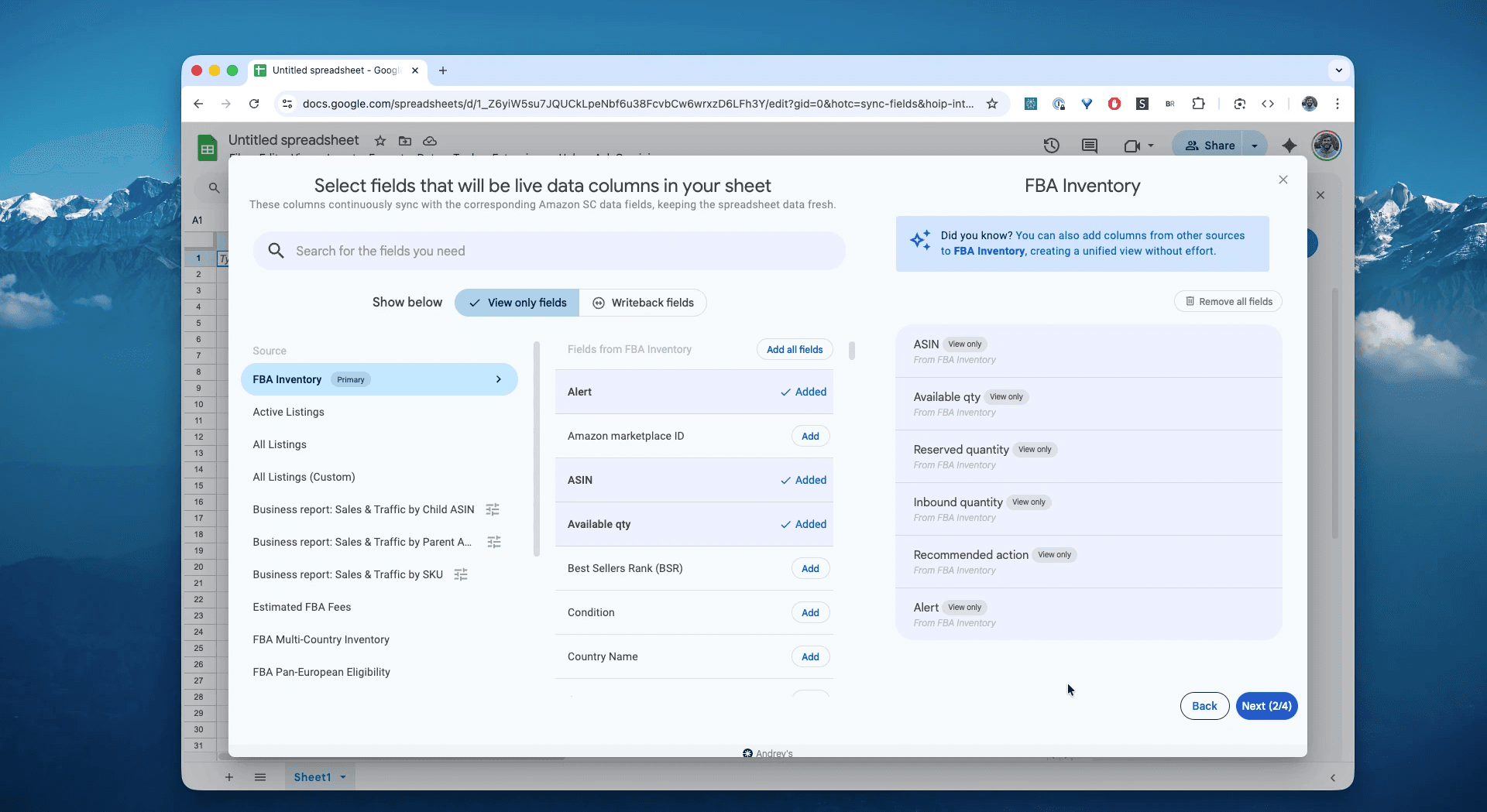
Task: Select Writeback fields toggle
Action: tap(643, 303)
